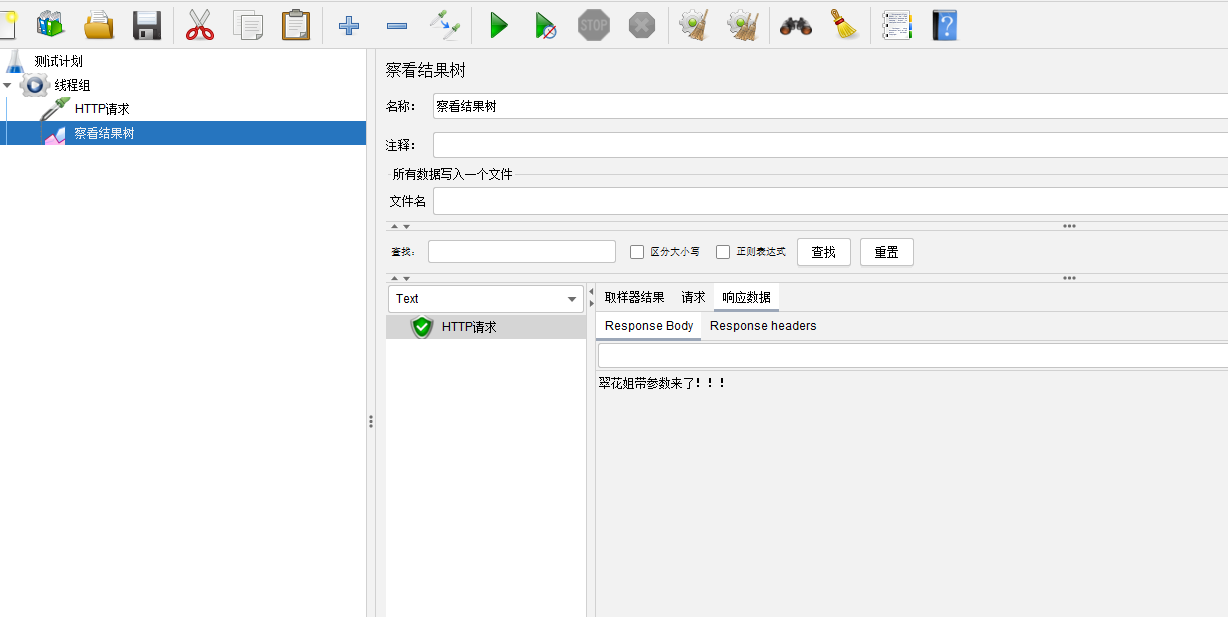Save the test plan with floppy icon
Viewport: 1228px width, 617px height.
[x=147, y=24]
